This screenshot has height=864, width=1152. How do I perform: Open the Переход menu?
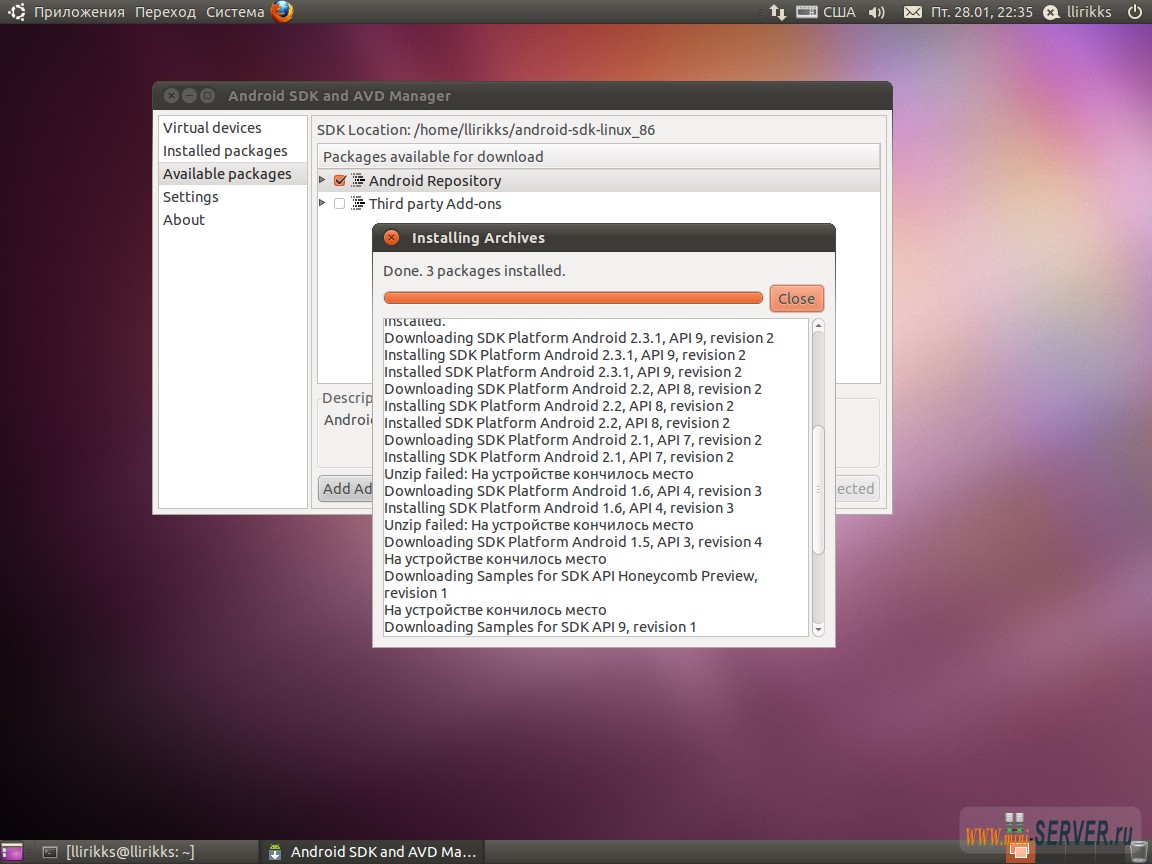(x=164, y=12)
